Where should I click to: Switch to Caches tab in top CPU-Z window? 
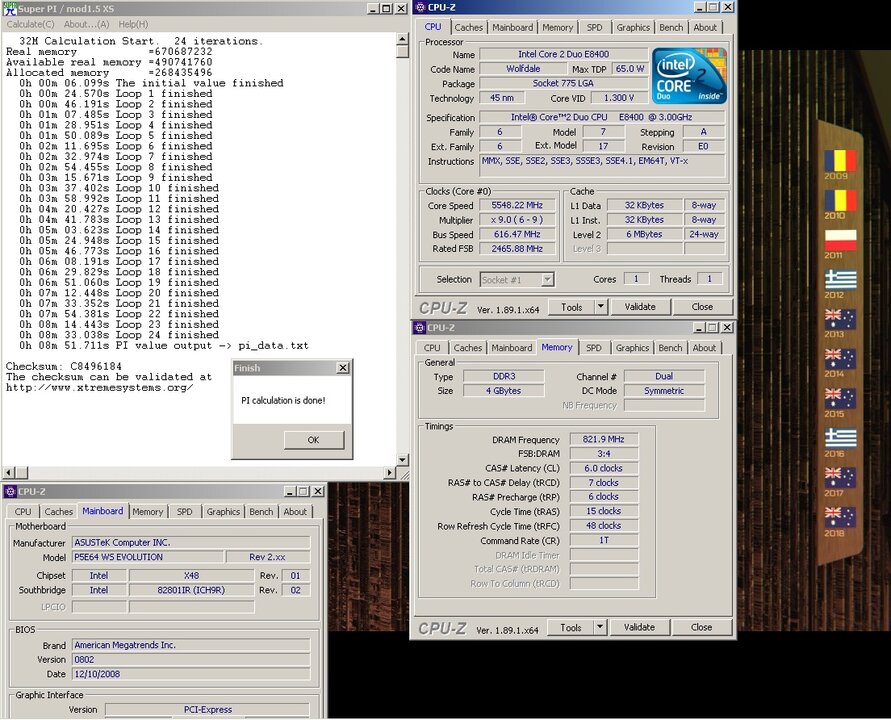coord(469,27)
